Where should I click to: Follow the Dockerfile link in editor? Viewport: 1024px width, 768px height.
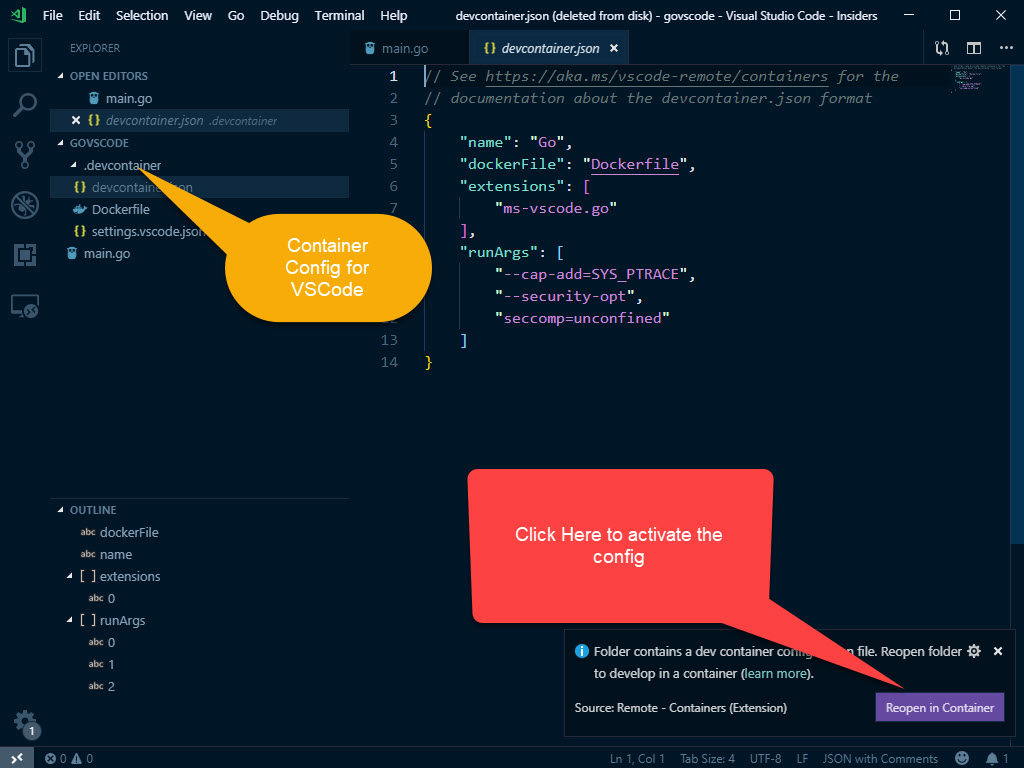click(x=635, y=164)
